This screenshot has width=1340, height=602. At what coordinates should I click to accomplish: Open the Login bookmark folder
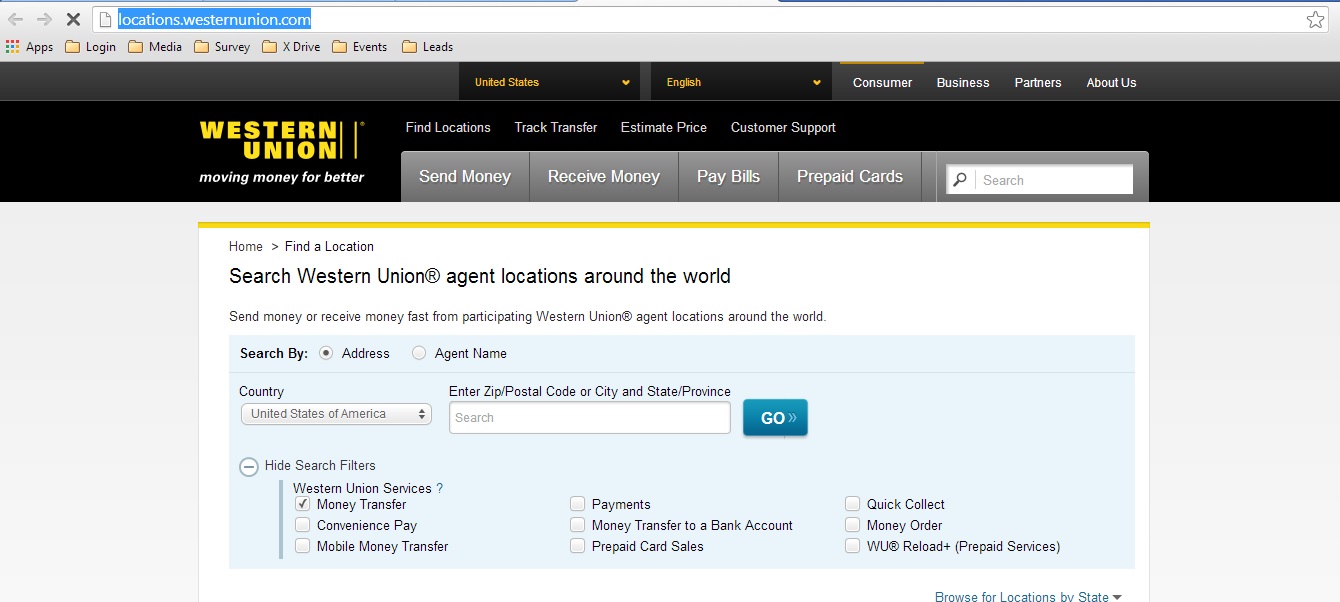pyautogui.click(x=90, y=47)
